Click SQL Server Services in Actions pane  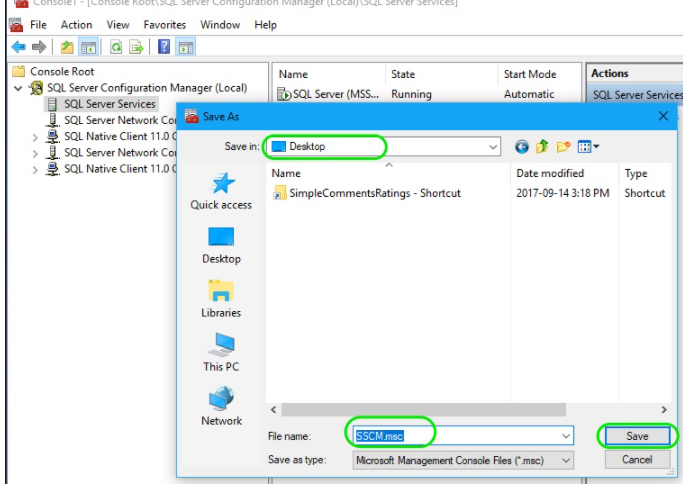[637, 95]
